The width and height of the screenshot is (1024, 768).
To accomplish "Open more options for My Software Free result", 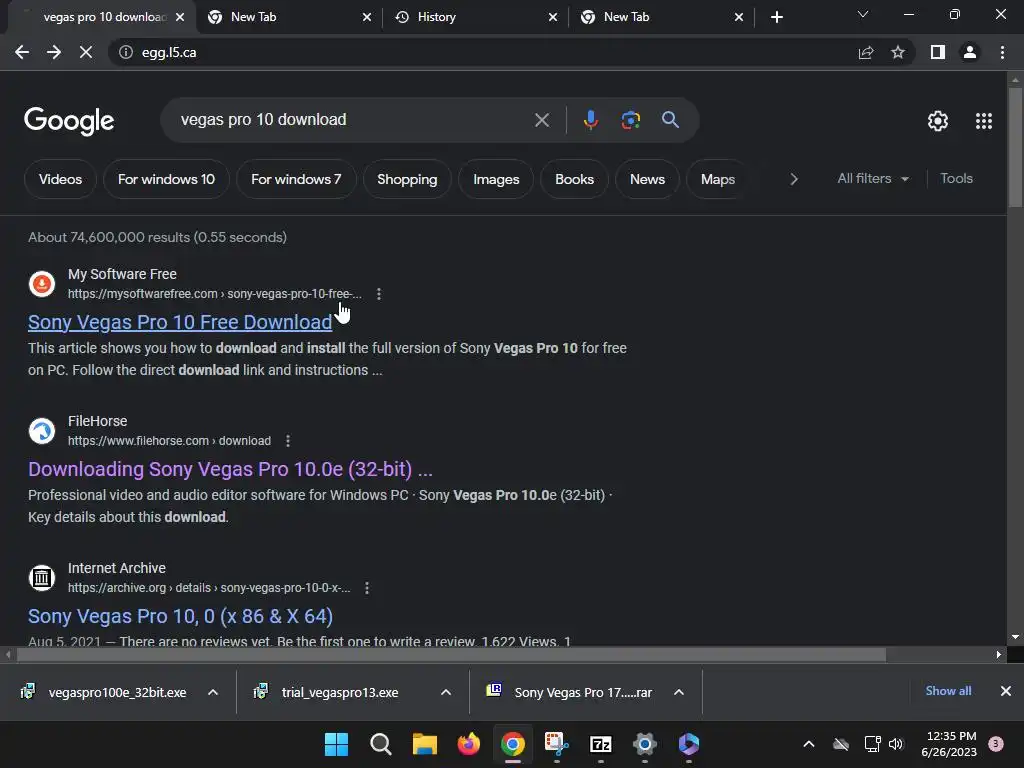I will [x=379, y=294].
